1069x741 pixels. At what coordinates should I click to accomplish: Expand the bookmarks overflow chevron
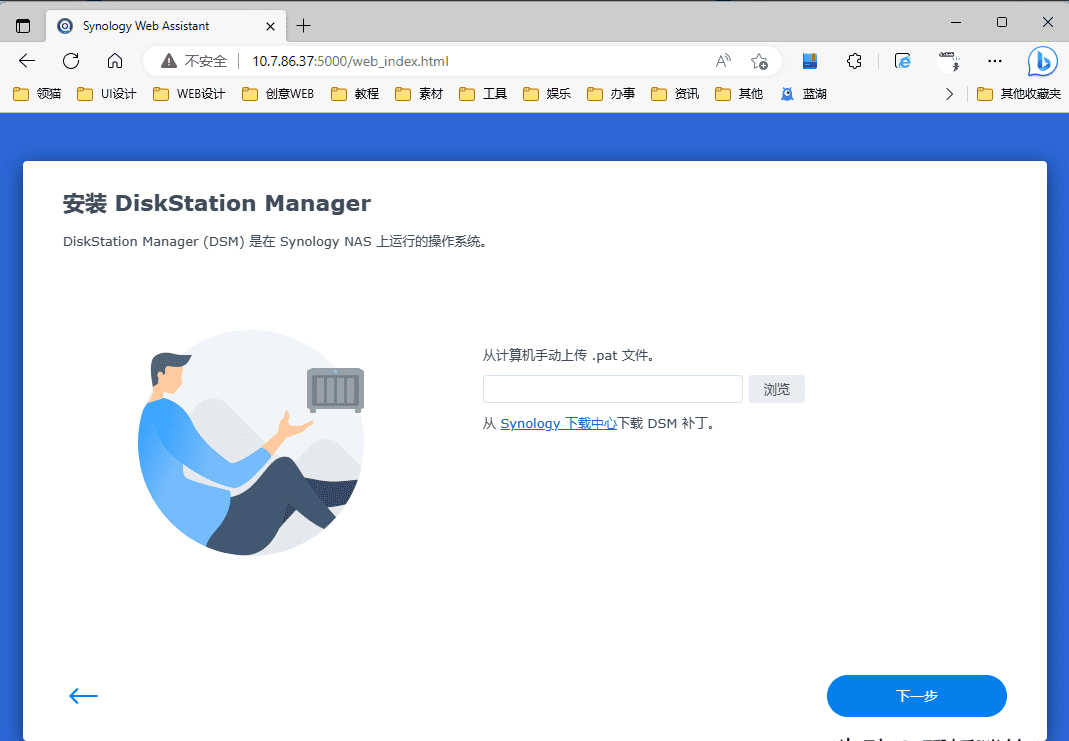pyautogui.click(x=950, y=94)
